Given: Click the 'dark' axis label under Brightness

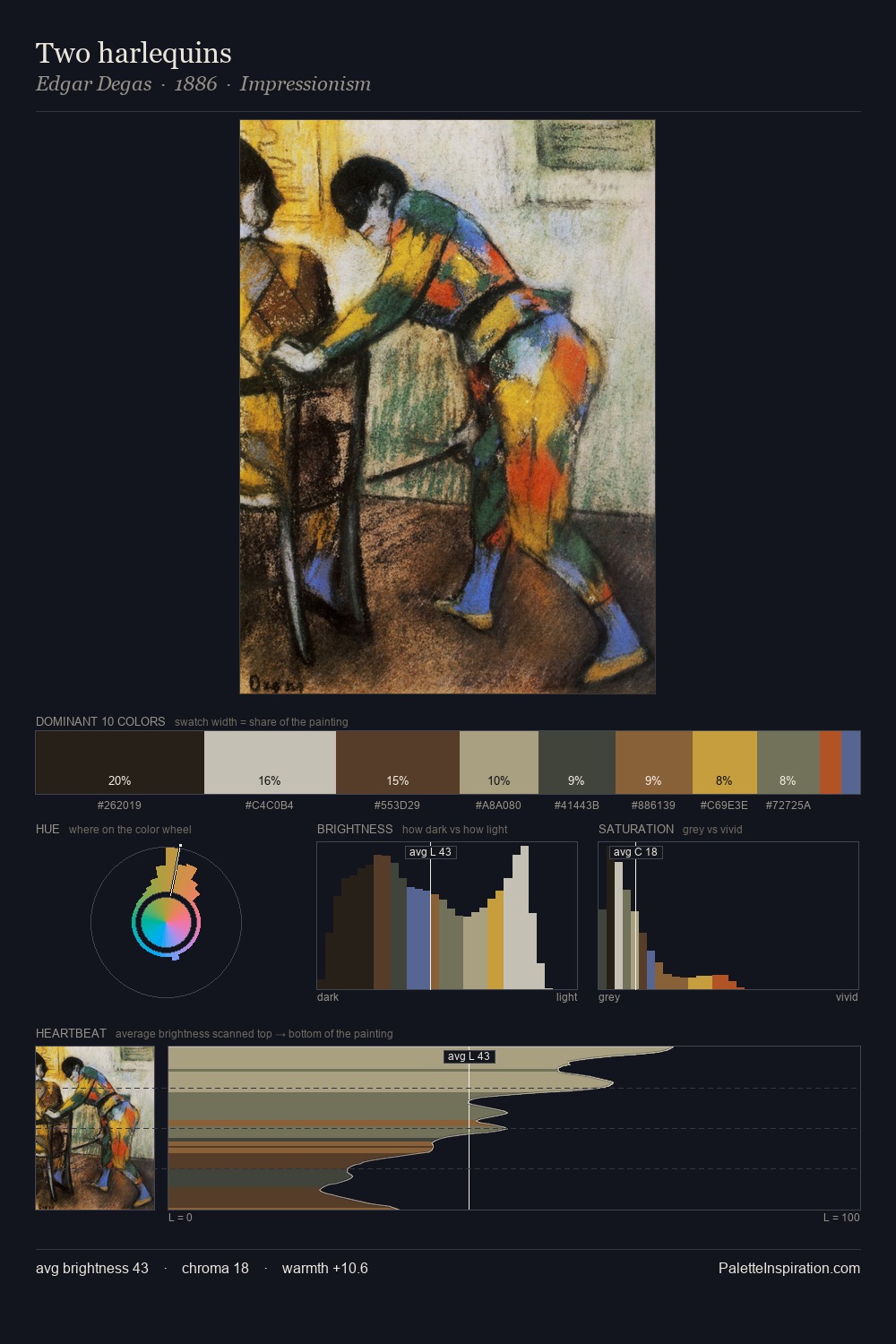Looking at the screenshot, I should (x=328, y=997).
